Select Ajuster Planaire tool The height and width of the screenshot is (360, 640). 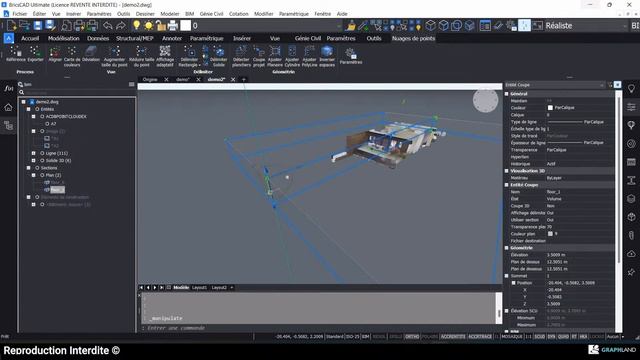click(x=275, y=56)
